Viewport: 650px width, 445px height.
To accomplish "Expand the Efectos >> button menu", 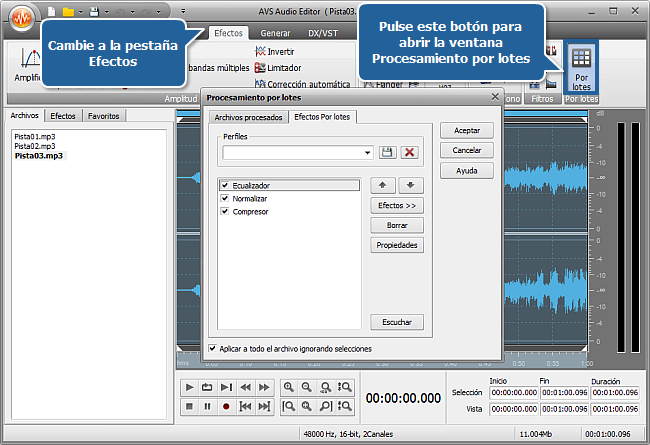I will click(397, 205).
